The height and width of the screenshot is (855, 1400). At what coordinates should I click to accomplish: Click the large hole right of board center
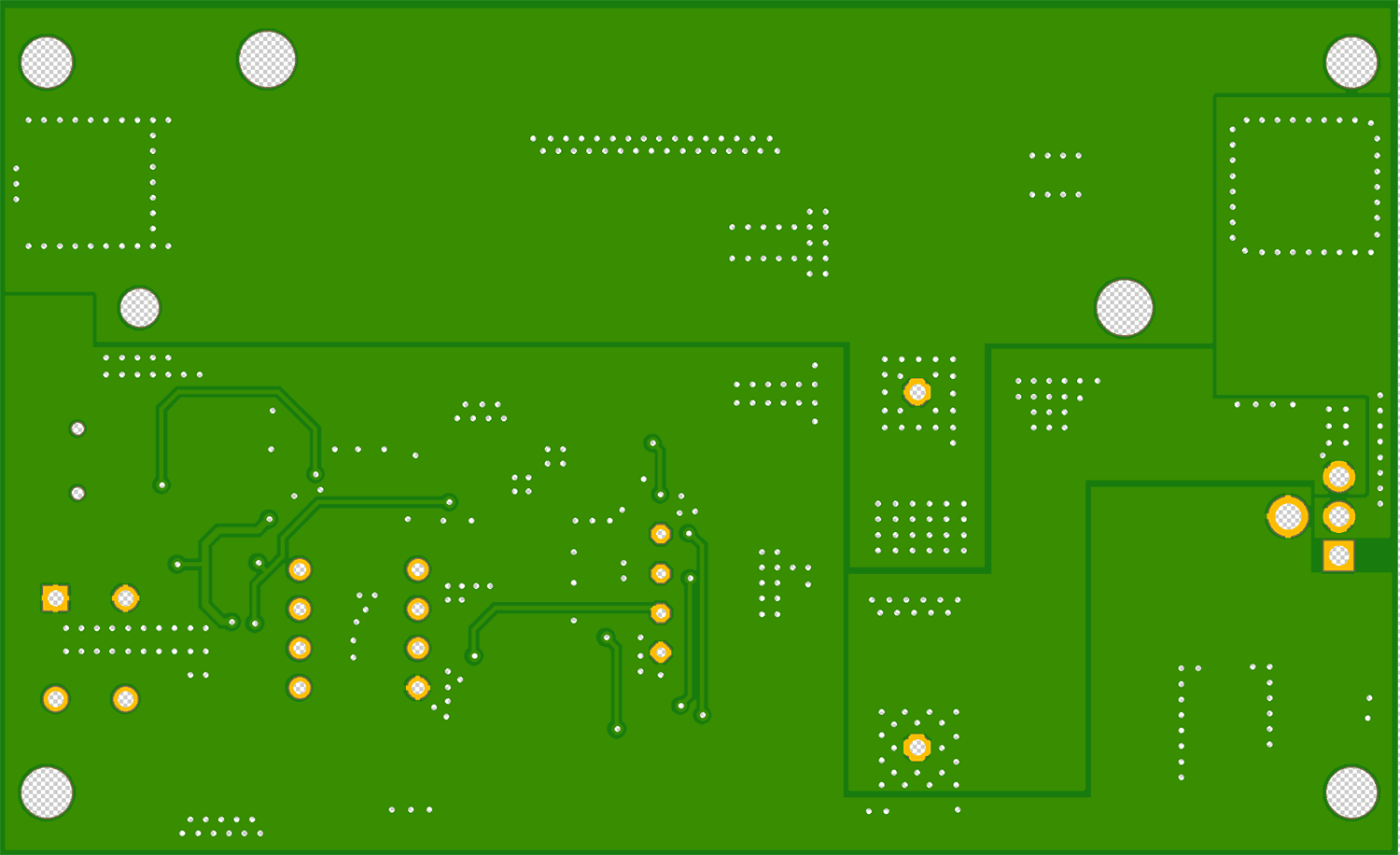(x=1125, y=308)
